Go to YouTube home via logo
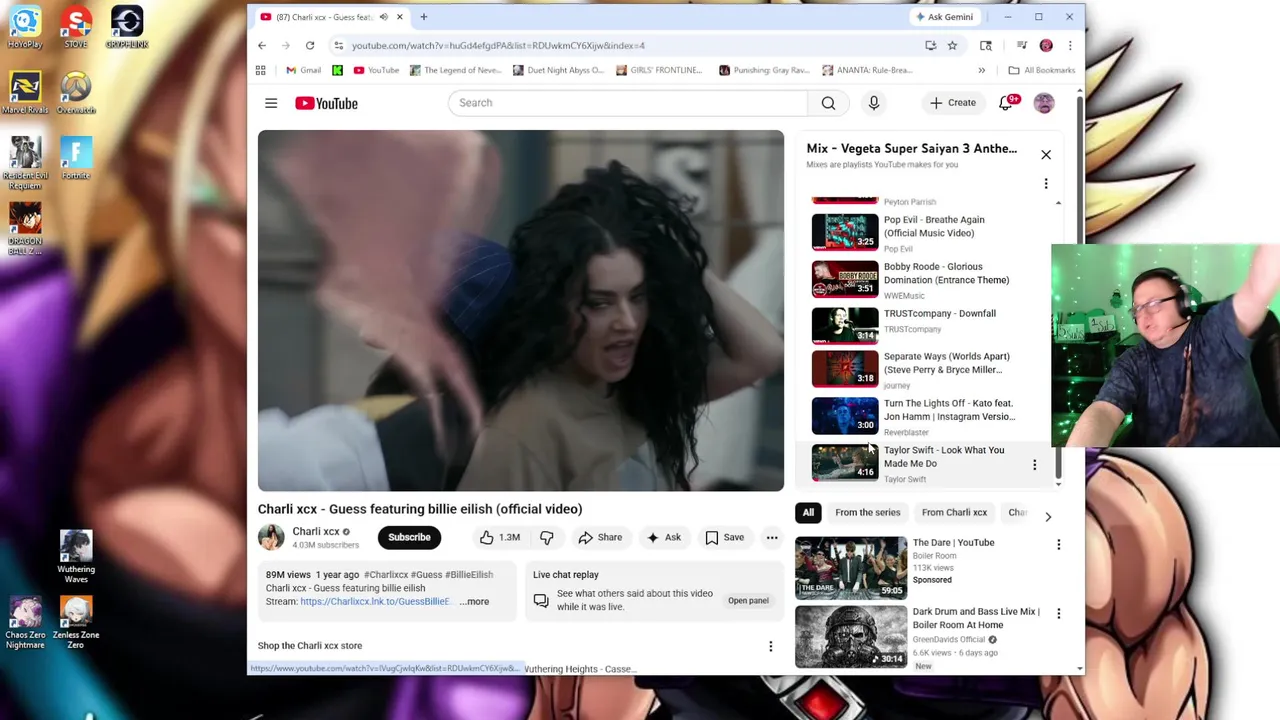Viewport: 1280px width, 720px height. (326, 103)
